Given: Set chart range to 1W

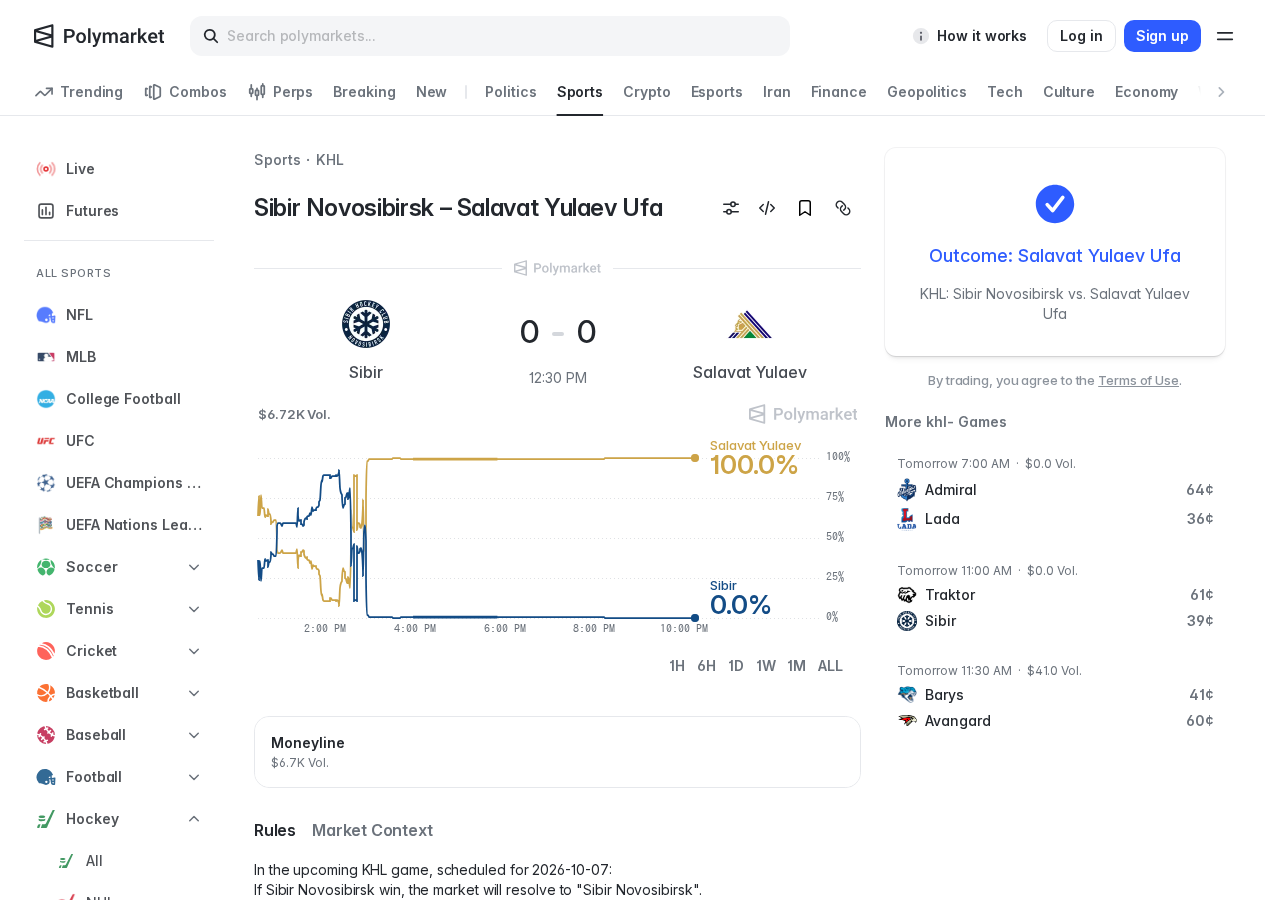Looking at the screenshot, I should 766,666.
